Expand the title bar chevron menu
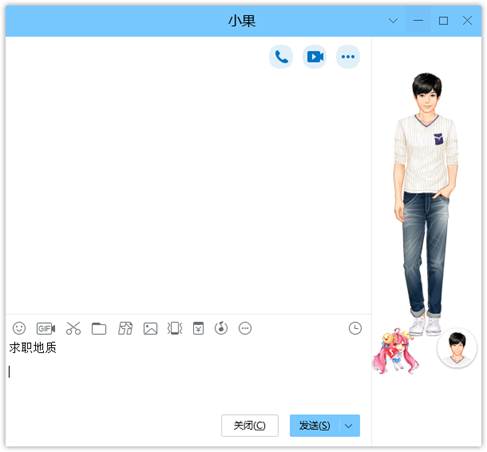487x452 pixels. click(393, 21)
